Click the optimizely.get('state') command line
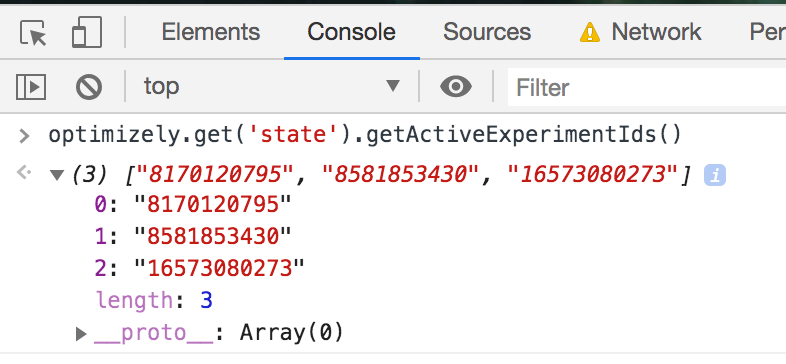 (x=365, y=135)
